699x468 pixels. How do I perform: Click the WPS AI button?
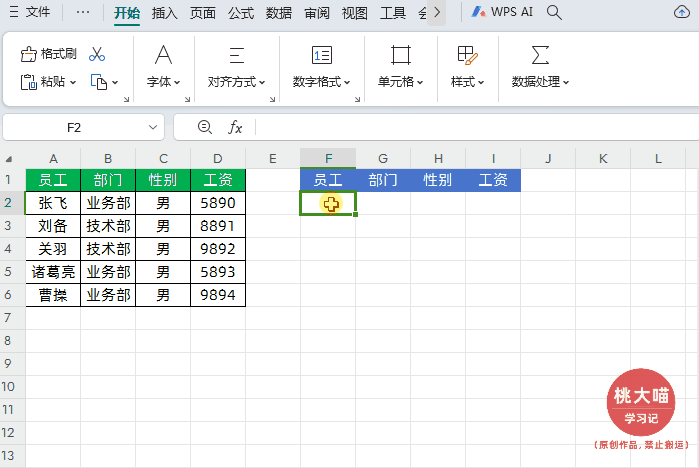503,12
